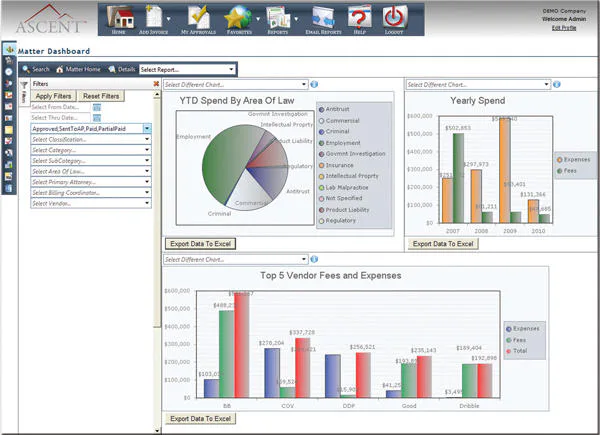Open the Select SubCategory dropdown
Image resolution: width=600 pixels, height=435 pixels.
pyautogui.click(x=91, y=161)
